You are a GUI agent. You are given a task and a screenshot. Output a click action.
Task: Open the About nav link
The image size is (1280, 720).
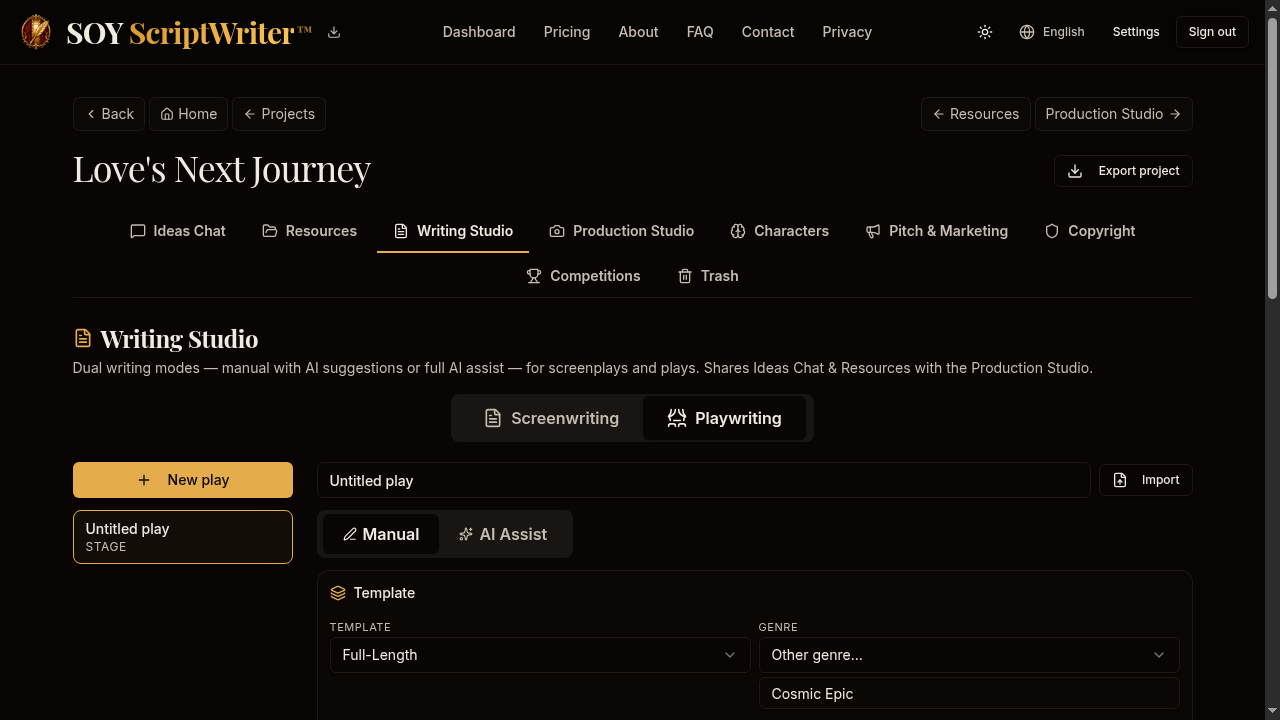(638, 32)
